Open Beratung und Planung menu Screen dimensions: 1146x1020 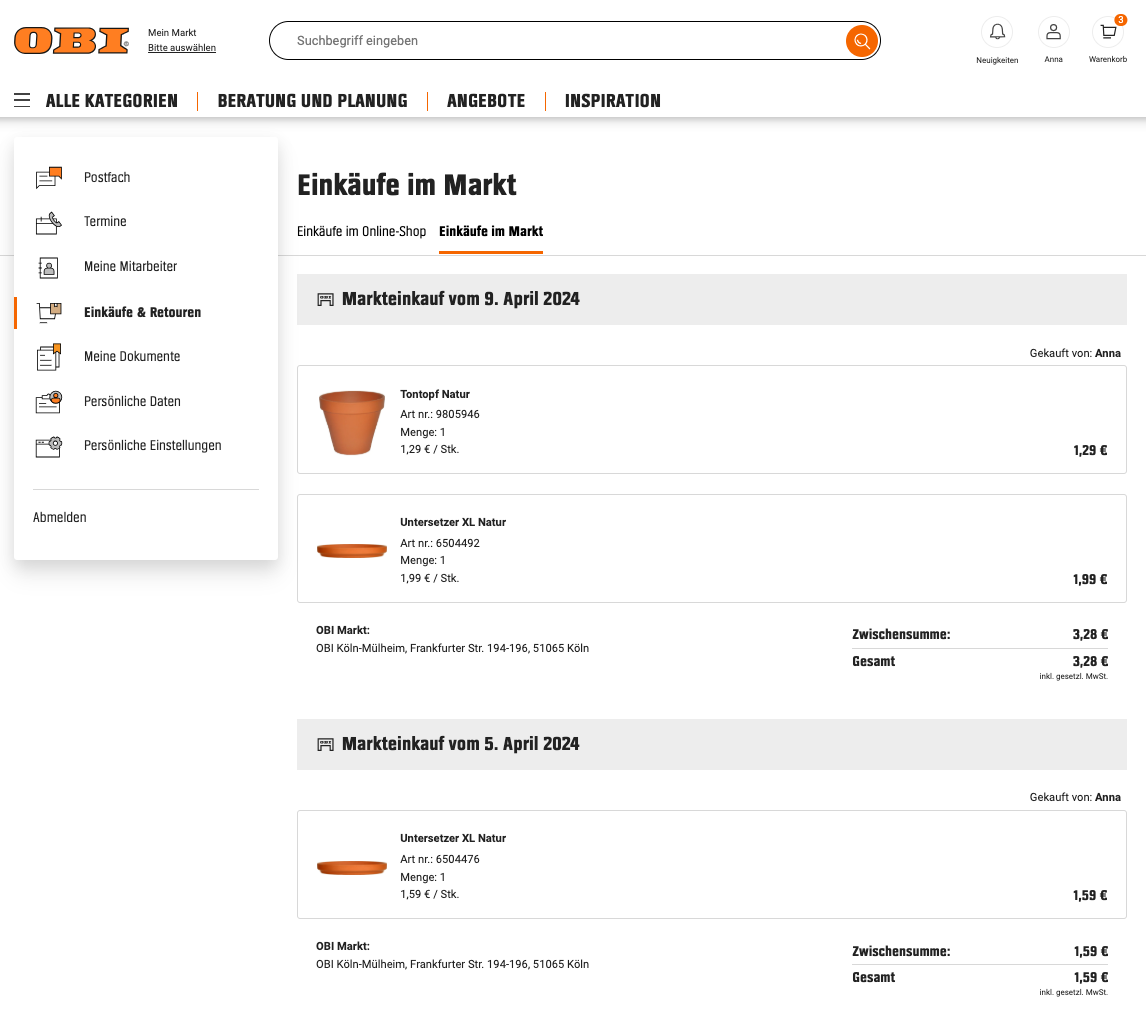tap(312, 101)
